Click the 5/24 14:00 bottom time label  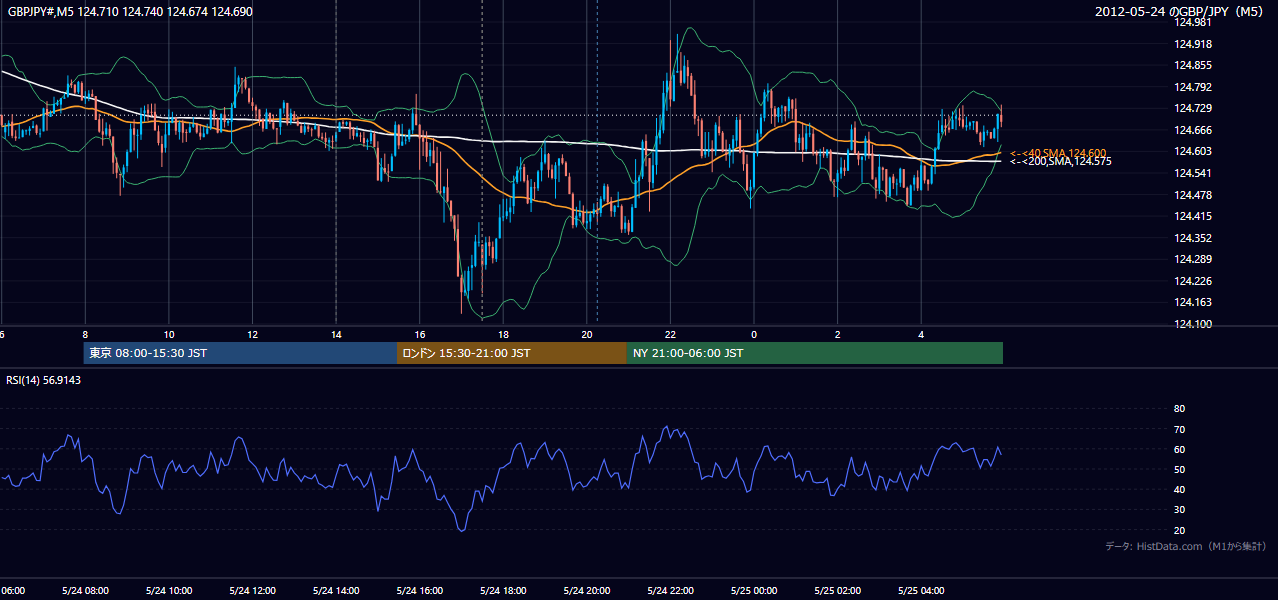[x=336, y=591]
